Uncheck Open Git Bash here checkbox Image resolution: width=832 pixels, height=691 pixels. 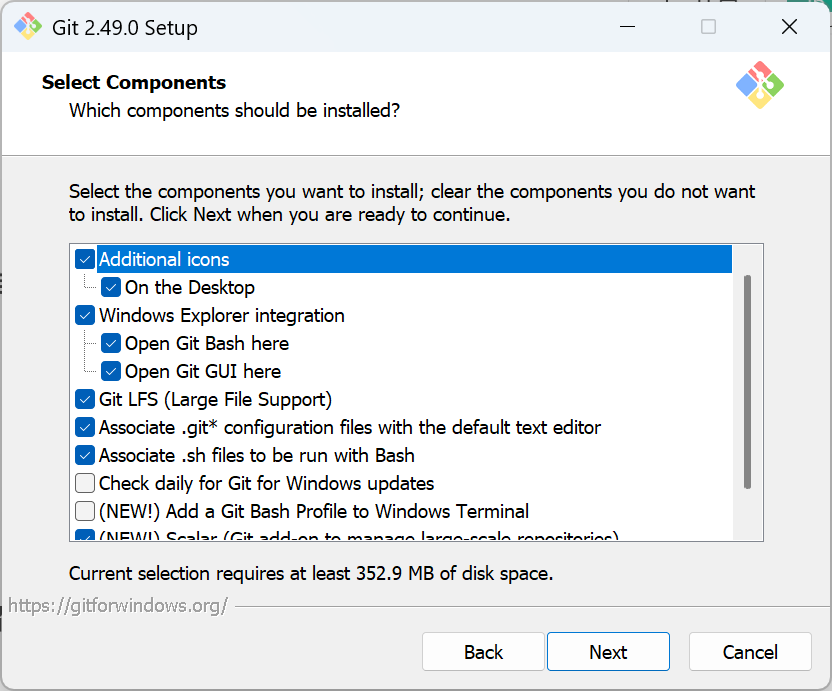click(110, 343)
